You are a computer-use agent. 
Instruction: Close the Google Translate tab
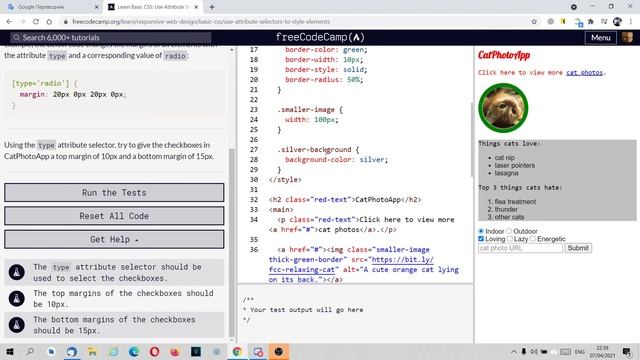97,7
